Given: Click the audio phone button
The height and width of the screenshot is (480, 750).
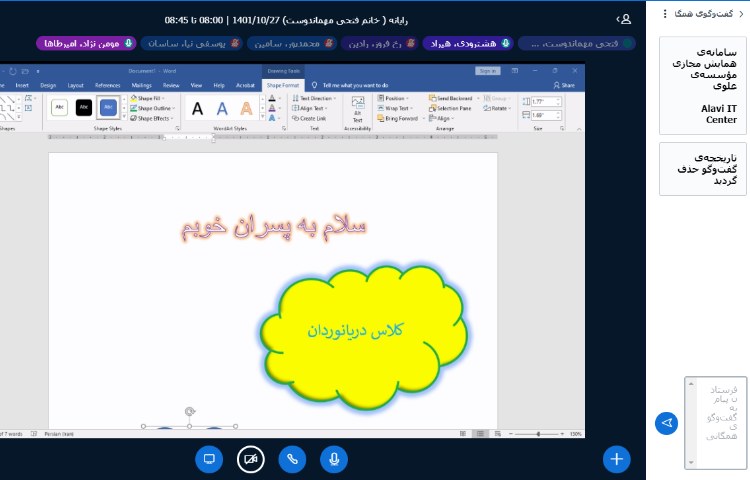Looking at the screenshot, I should pyautogui.click(x=292, y=459).
